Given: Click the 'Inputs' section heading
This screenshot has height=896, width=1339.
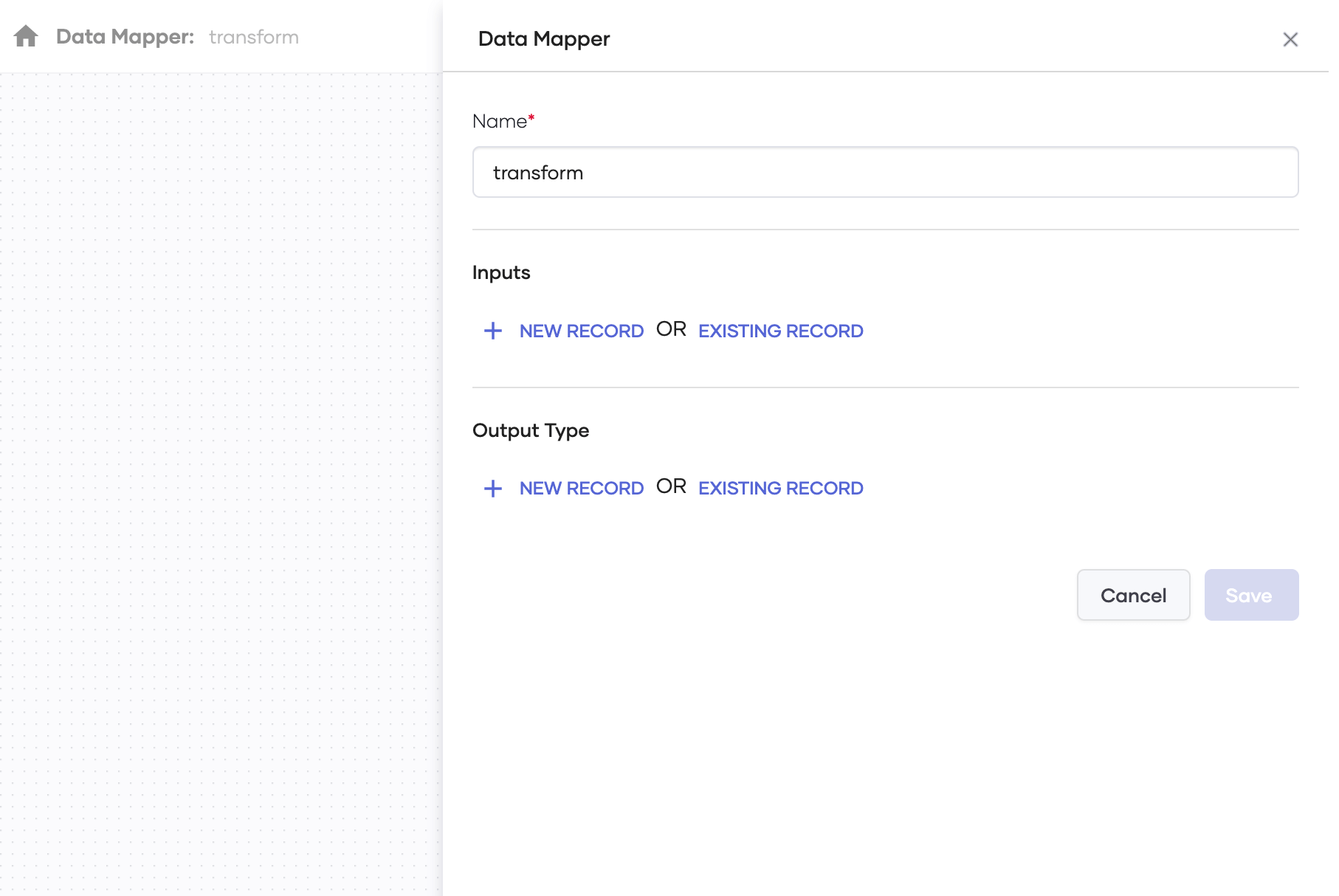Looking at the screenshot, I should (x=501, y=273).
